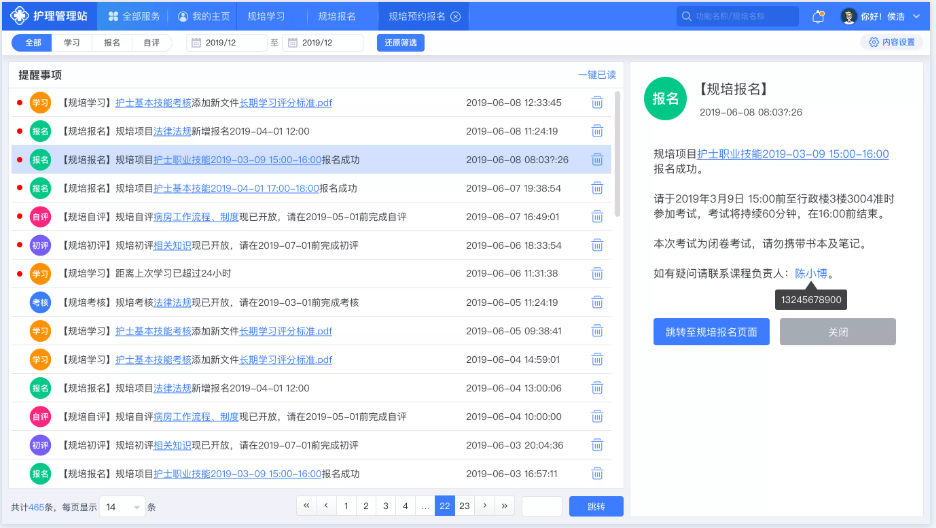Image resolution: width=936 pixels, height=528 pixels.
Task: Click the 还原筛选 button
Action: click(401, 43)
